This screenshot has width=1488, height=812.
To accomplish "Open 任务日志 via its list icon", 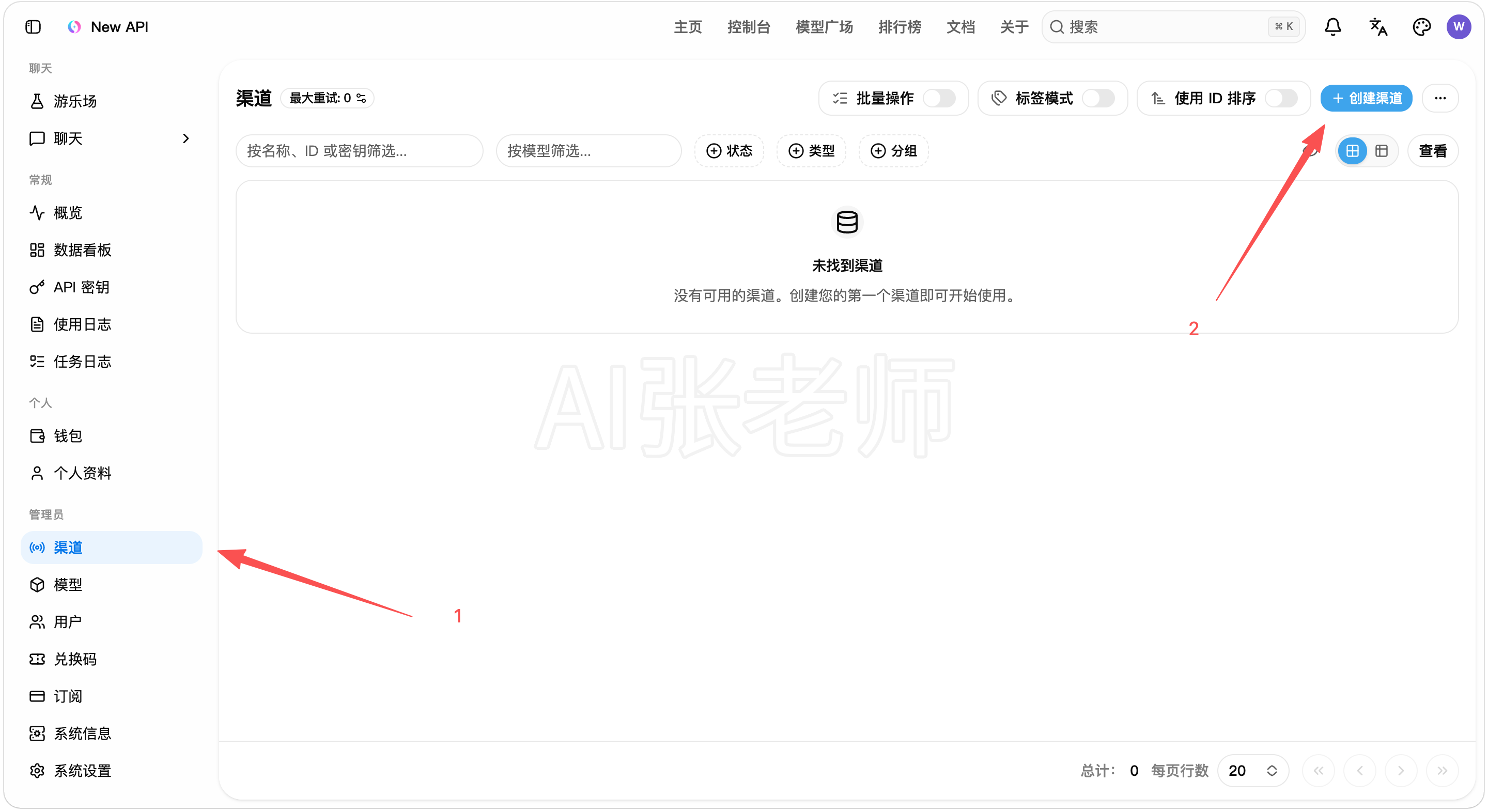I will (x=37, y=362).
